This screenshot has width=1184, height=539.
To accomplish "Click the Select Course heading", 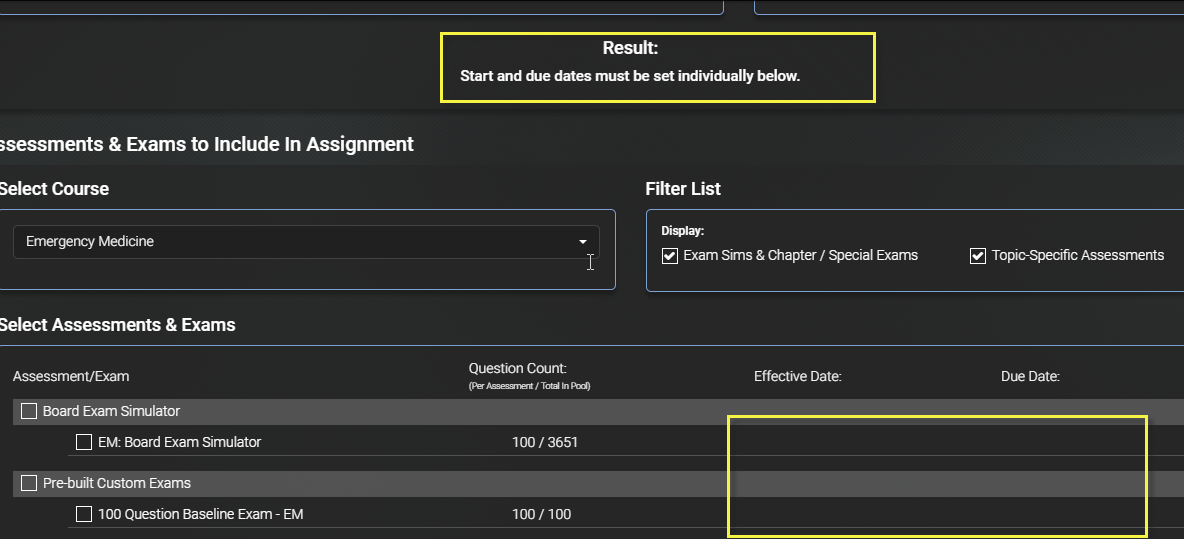I will 54,189.
